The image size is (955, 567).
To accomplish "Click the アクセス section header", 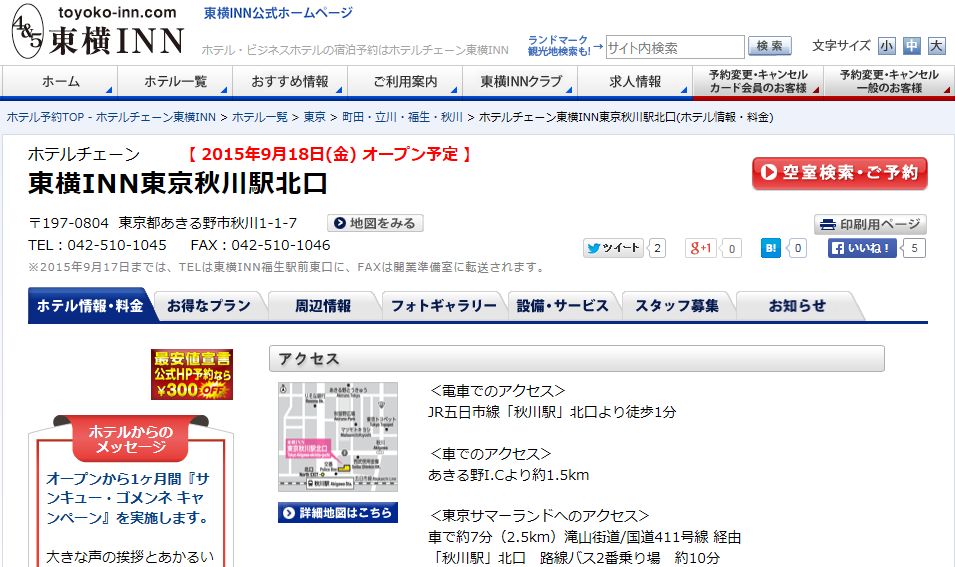I will tap(576, 359).
